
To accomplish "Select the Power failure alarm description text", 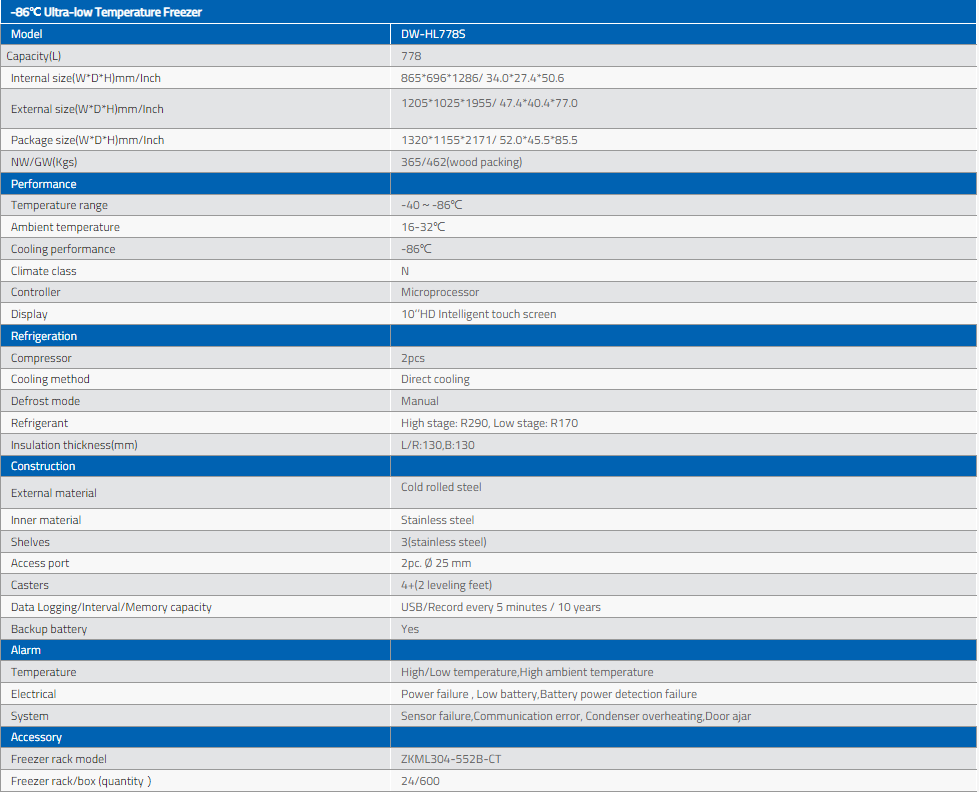I will click(x=548, y=694).
